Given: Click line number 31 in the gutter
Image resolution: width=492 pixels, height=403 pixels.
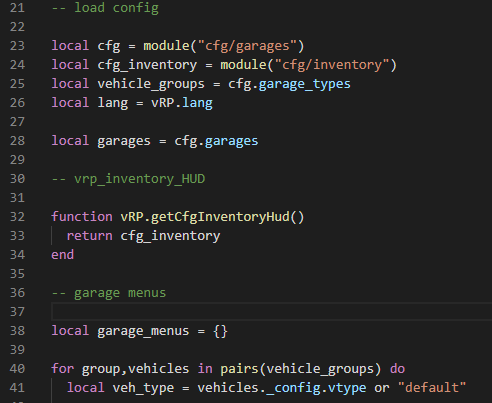Looking at the screenshot, I should [x=17, y=198].
